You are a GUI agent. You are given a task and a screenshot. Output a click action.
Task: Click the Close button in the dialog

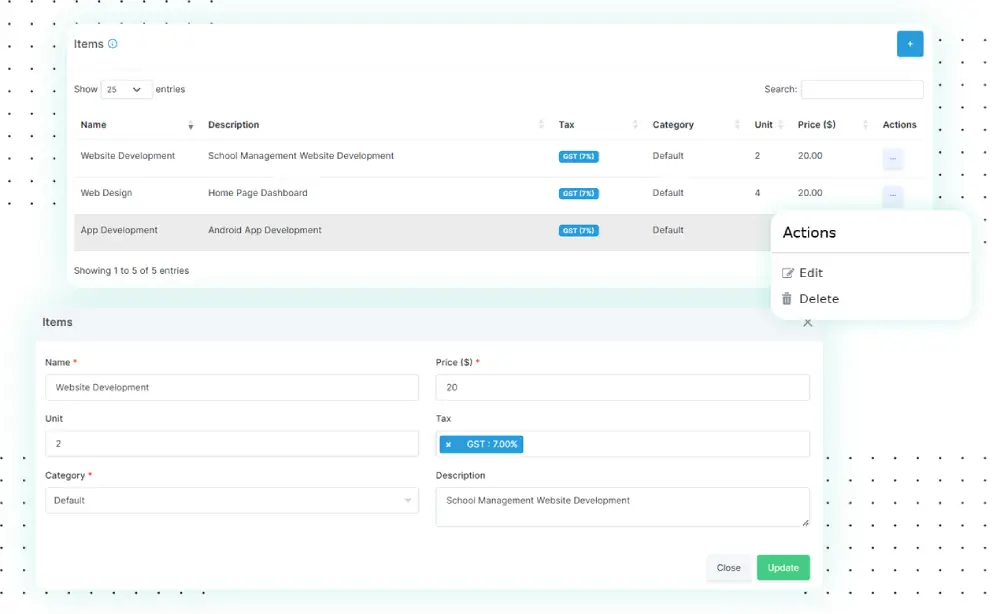pyautogui.click(x=729, y=567)
